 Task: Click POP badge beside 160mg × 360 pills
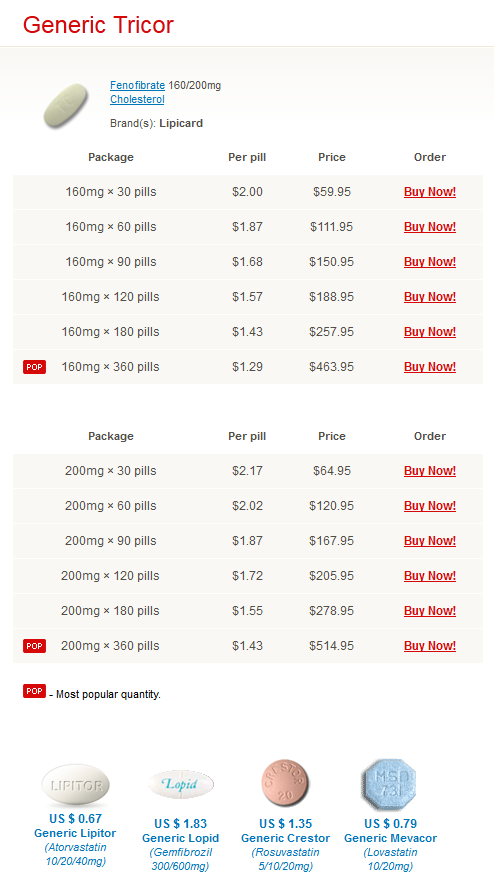coord(35,367)
